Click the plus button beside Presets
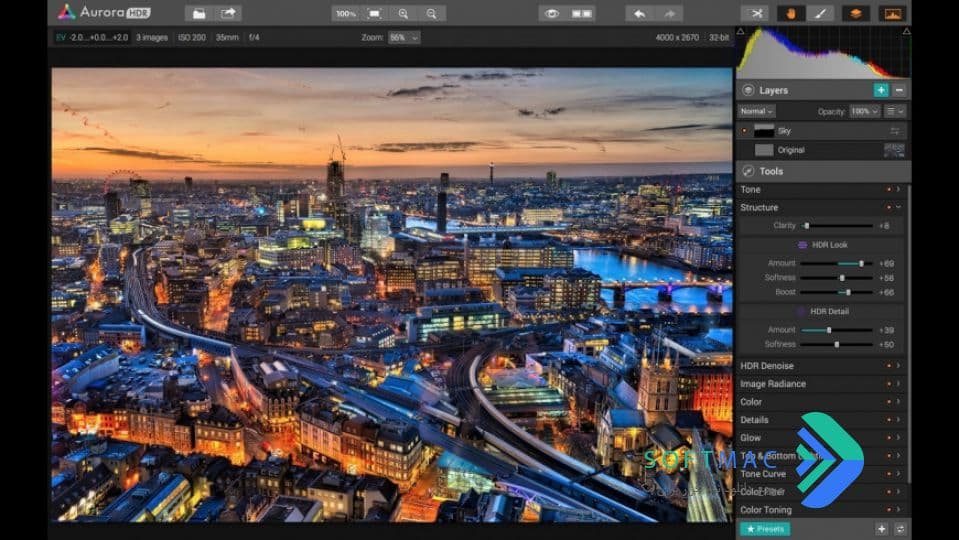 click(x=881, y=529)
